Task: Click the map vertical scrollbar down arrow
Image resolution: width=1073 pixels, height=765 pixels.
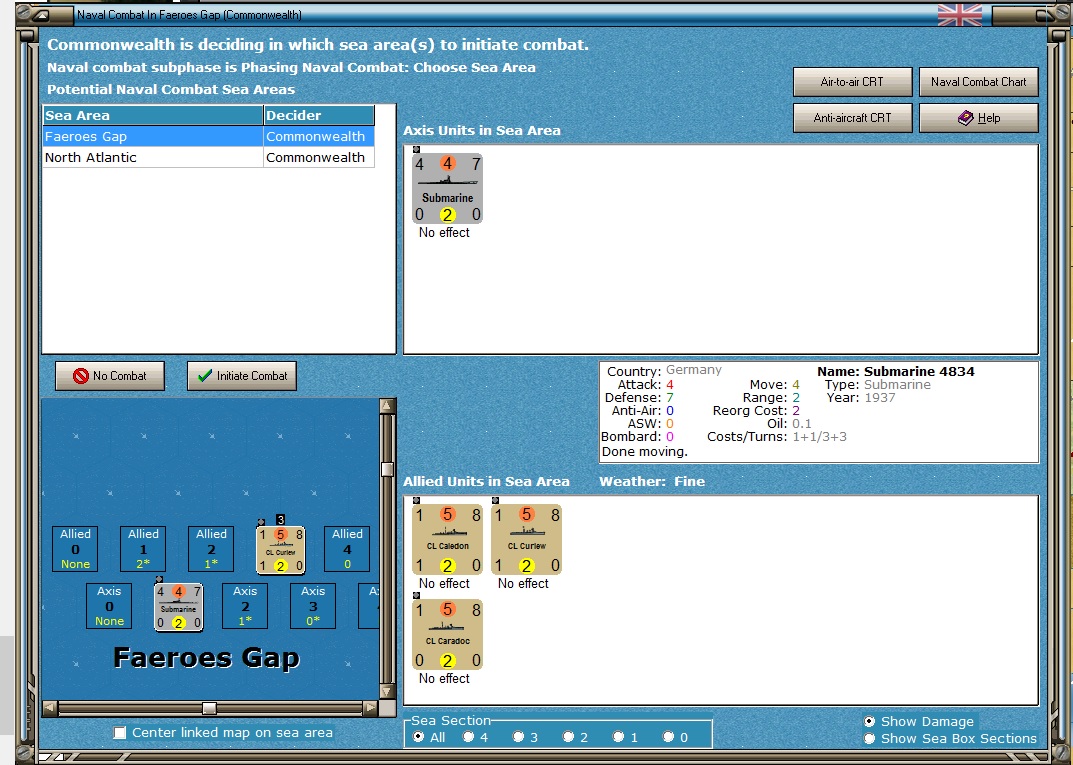Action: coord(387,691)
